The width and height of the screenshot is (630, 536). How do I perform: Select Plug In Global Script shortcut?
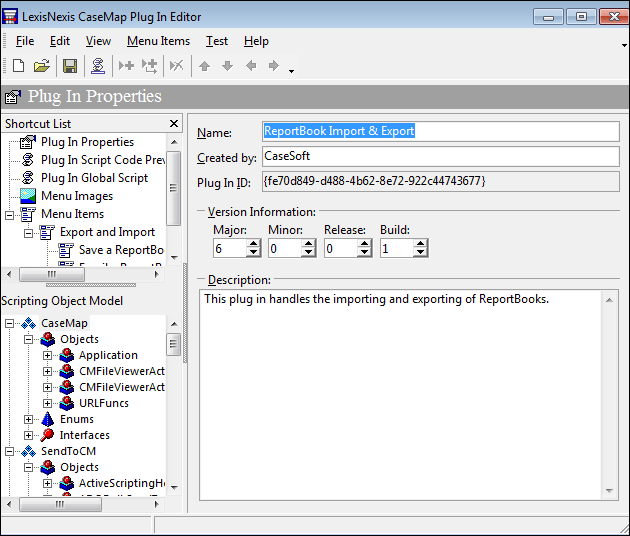point(94,178)
